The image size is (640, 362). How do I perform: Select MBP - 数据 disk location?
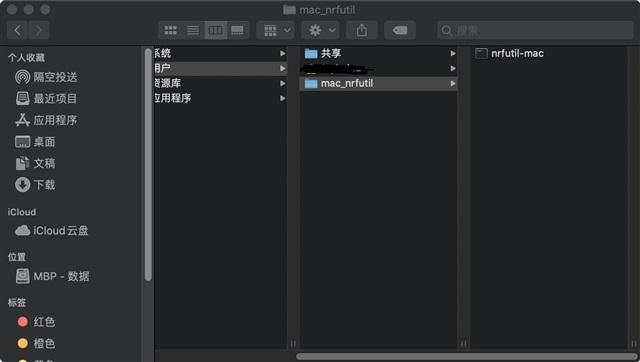52,276
